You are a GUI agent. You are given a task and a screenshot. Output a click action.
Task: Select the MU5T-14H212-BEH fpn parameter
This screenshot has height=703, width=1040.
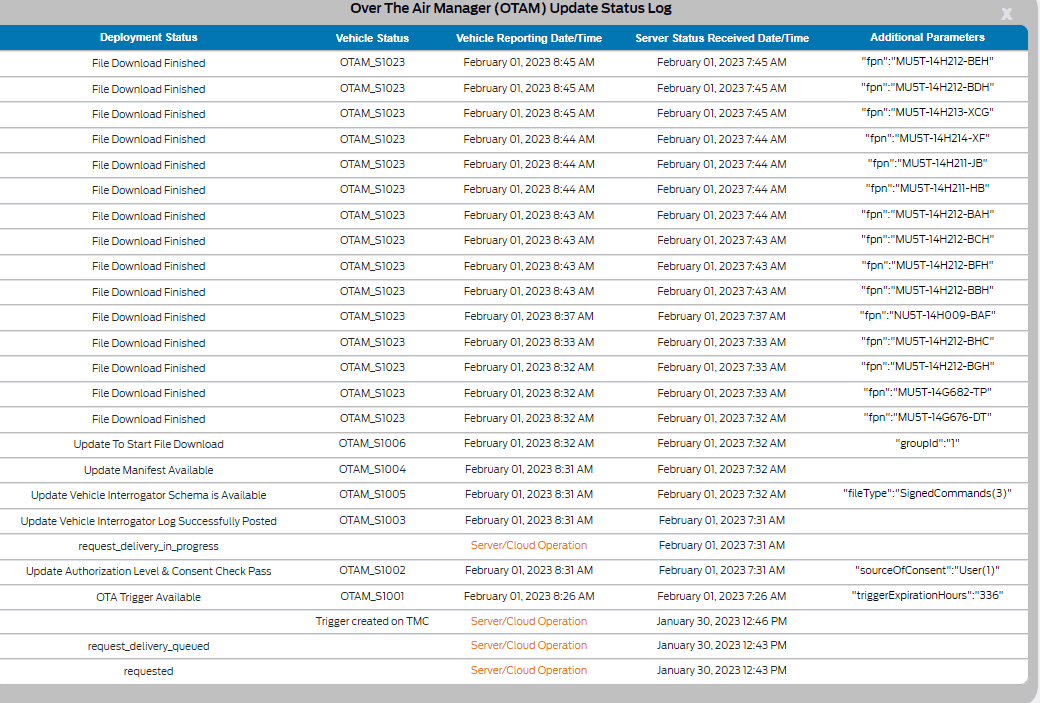click(x=927, y=62)
